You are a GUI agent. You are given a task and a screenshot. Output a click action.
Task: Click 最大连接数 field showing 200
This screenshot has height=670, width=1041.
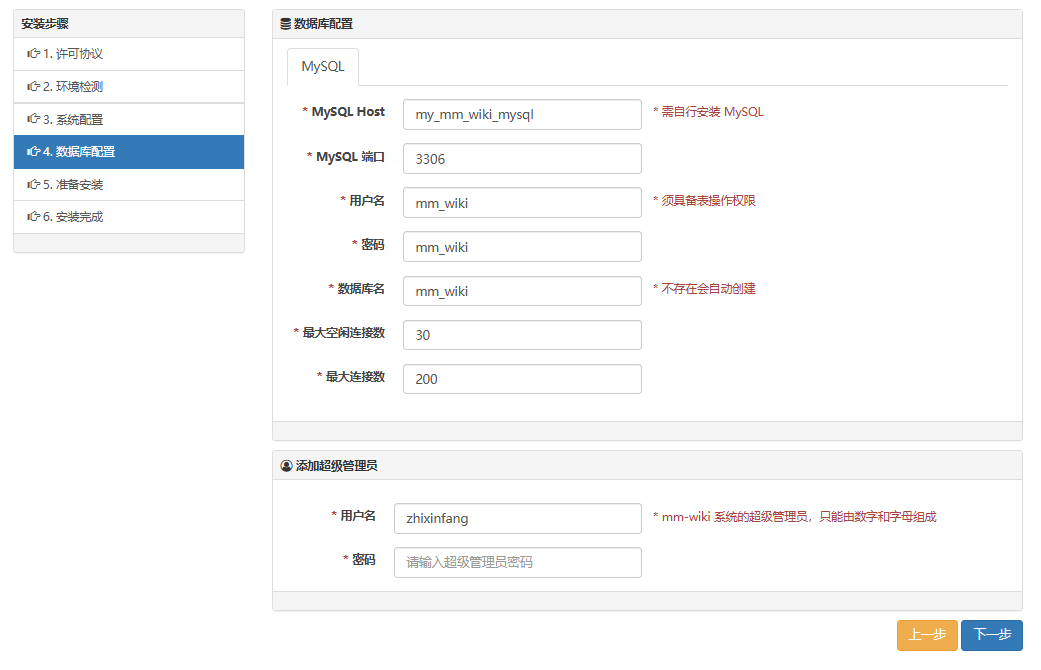point(522,378)
